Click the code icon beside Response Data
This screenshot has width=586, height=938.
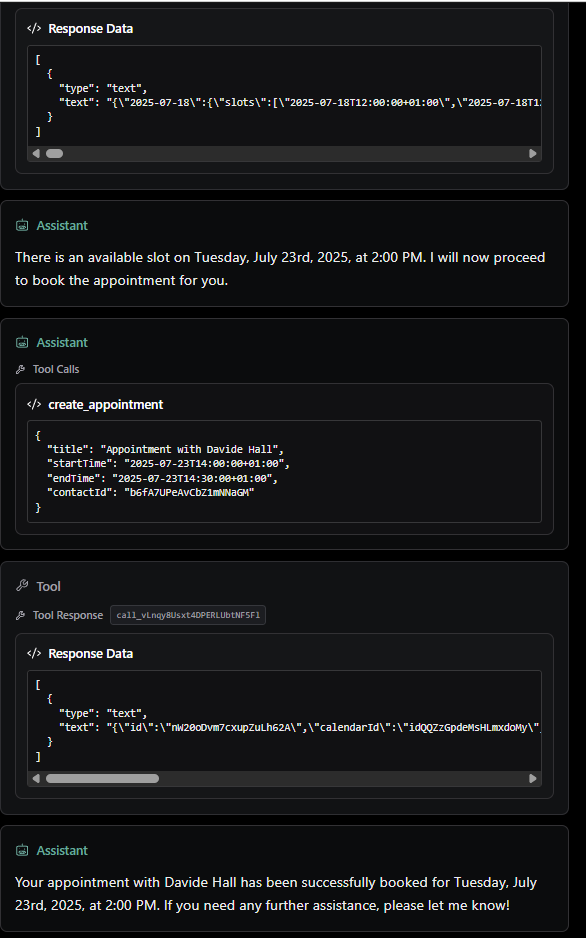[x=34, y=28]
